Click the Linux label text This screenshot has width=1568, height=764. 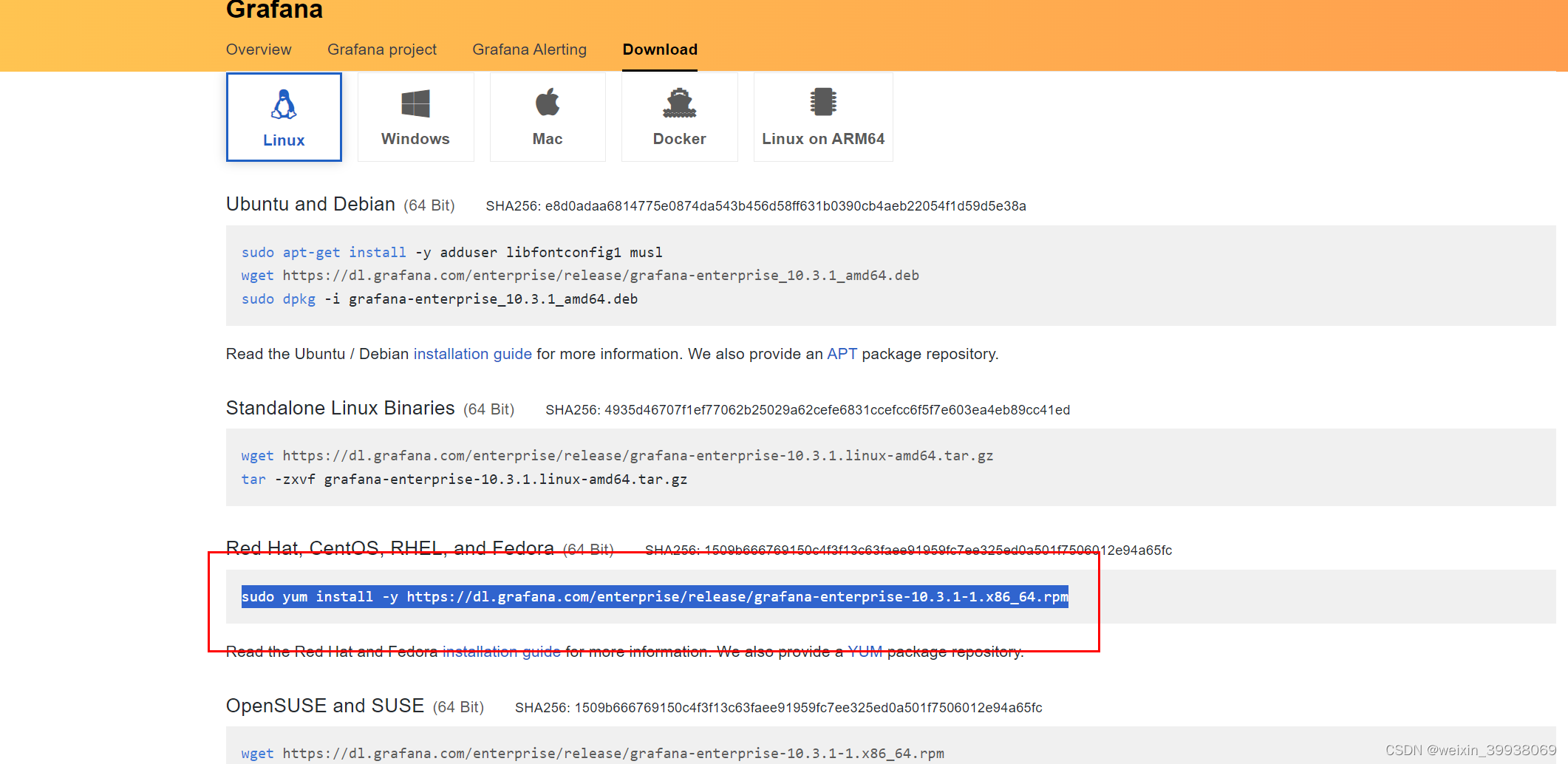coord(284,140)
